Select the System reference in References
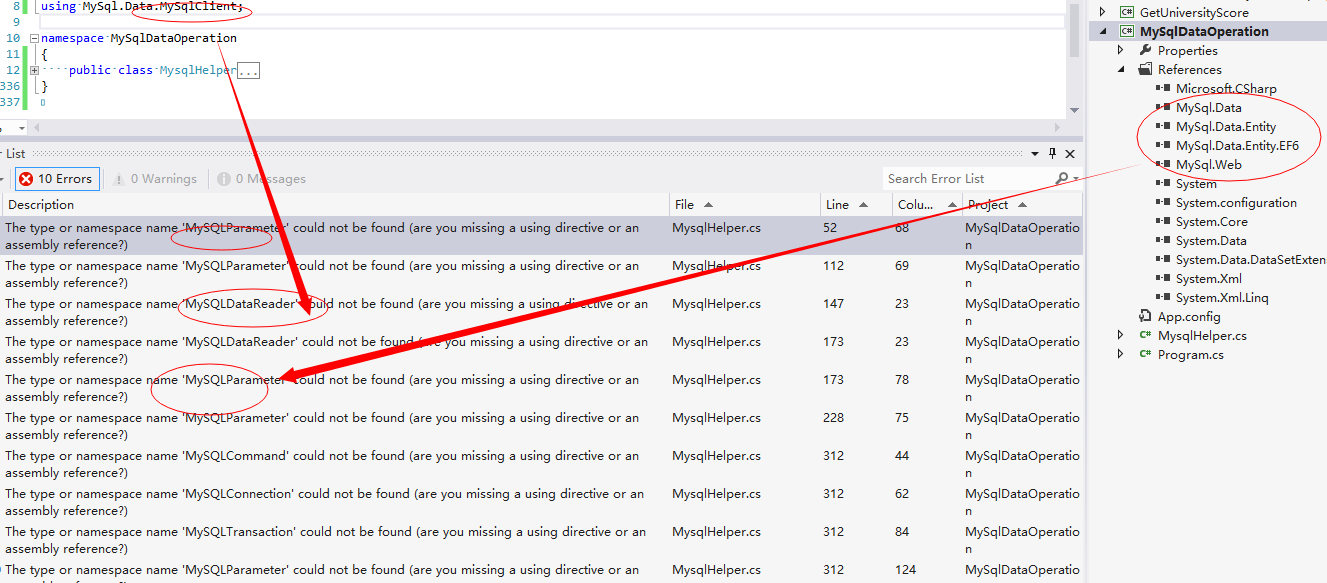1327x583 pixels. [1196, 183]
